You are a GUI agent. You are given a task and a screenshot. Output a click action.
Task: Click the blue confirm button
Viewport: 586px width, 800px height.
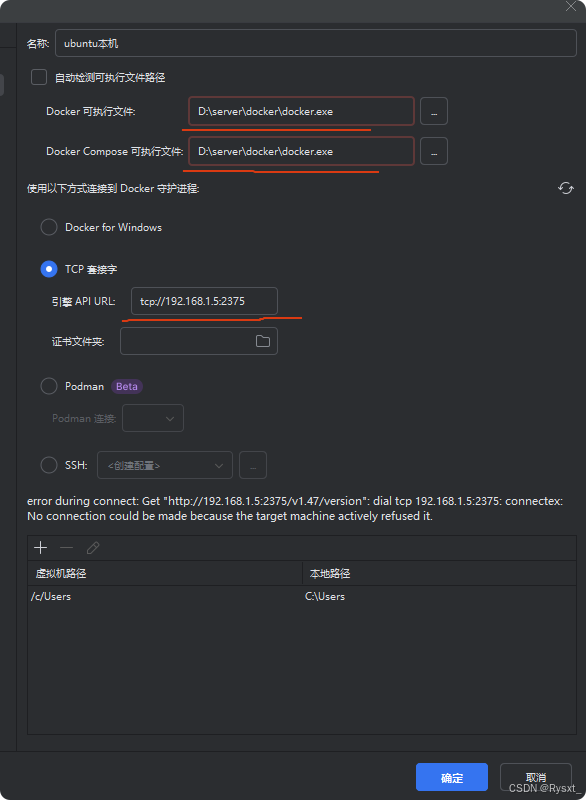tap(452, 777)
